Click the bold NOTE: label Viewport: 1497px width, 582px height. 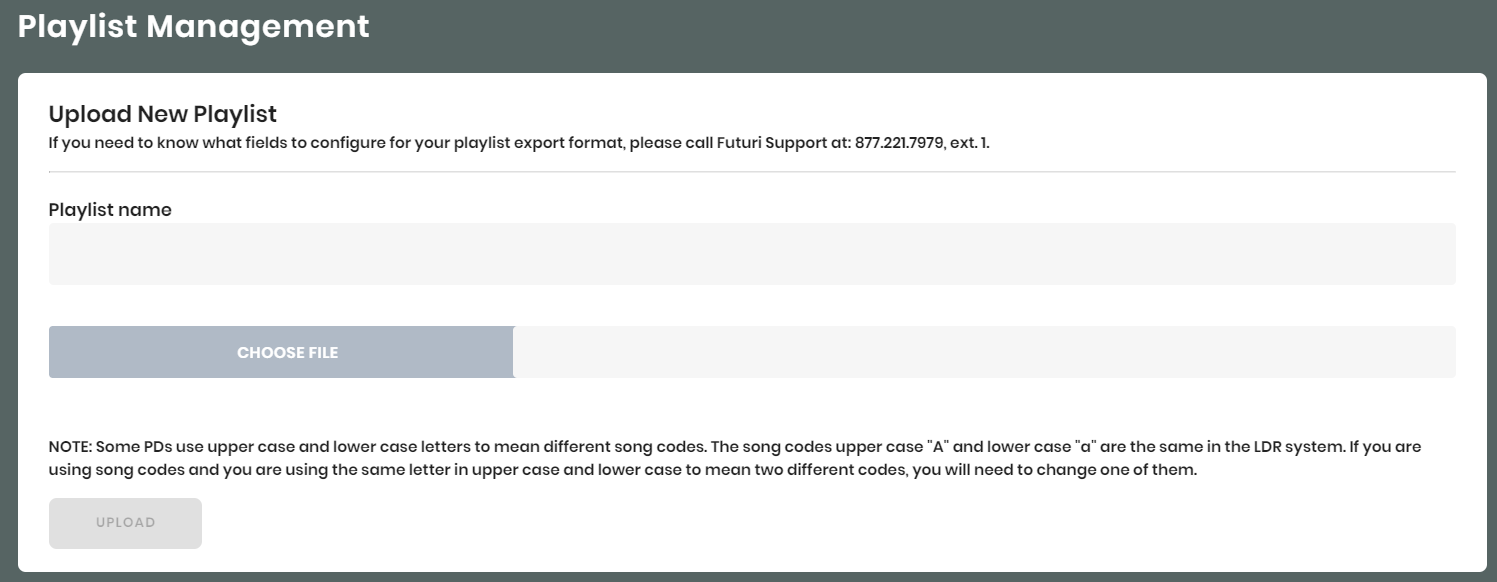(x=70, y=447)
